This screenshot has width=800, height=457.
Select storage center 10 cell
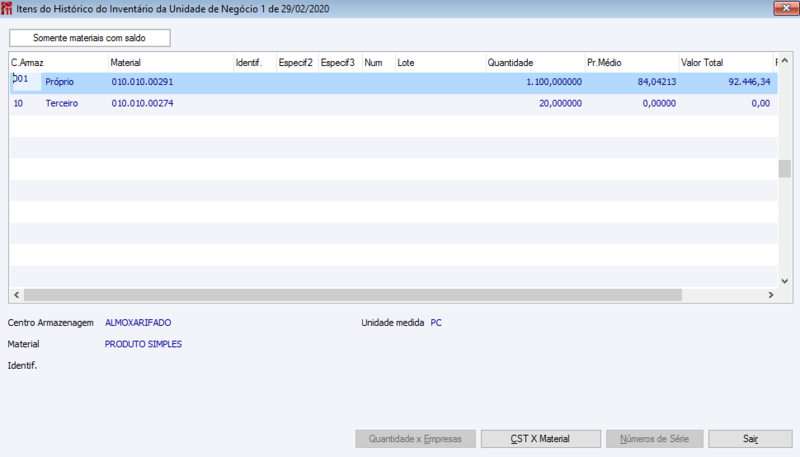pos(18,103)
